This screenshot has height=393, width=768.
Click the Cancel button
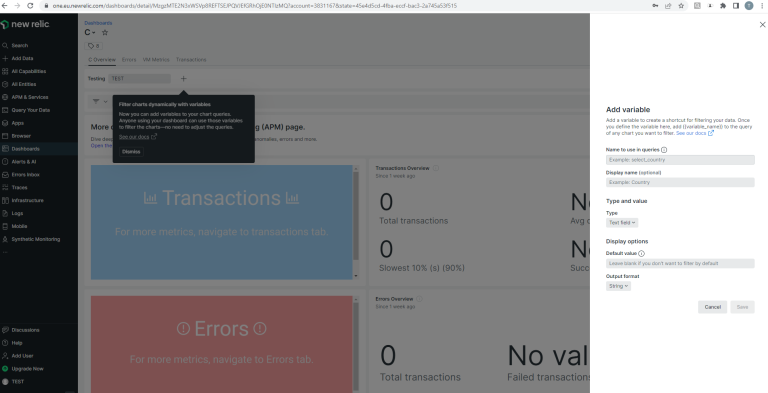click(712, 307)
